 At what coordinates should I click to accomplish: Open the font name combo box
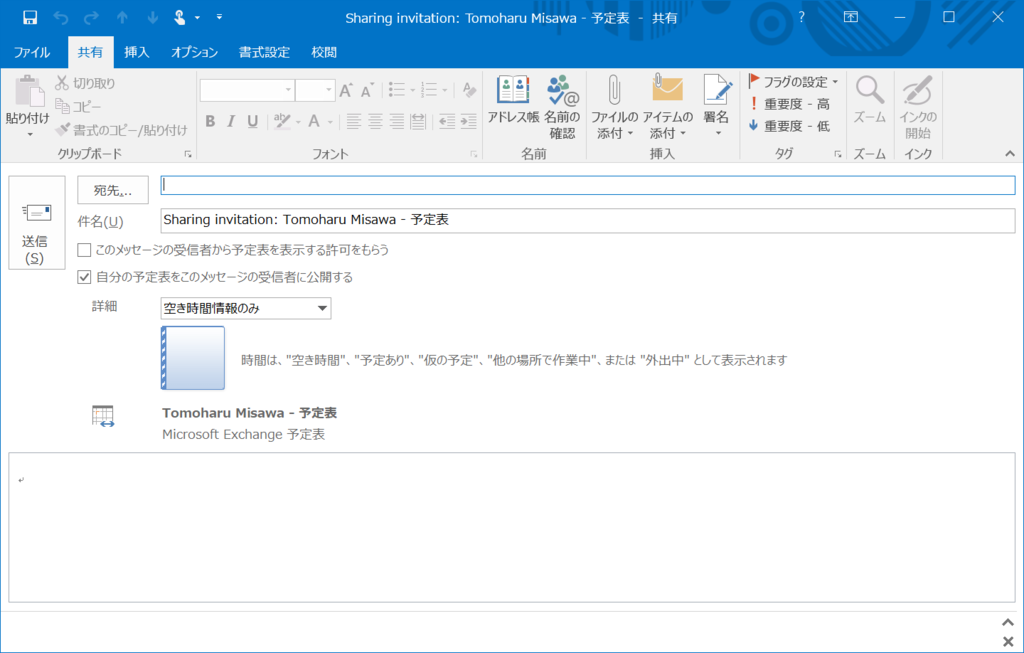[x=248, y=90]
